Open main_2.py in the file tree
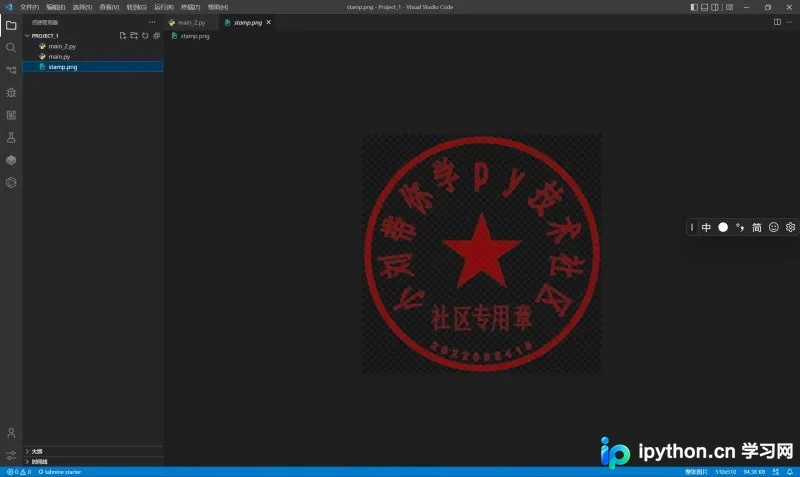Viewport: 800px width, 477px height. click(62, 46)
